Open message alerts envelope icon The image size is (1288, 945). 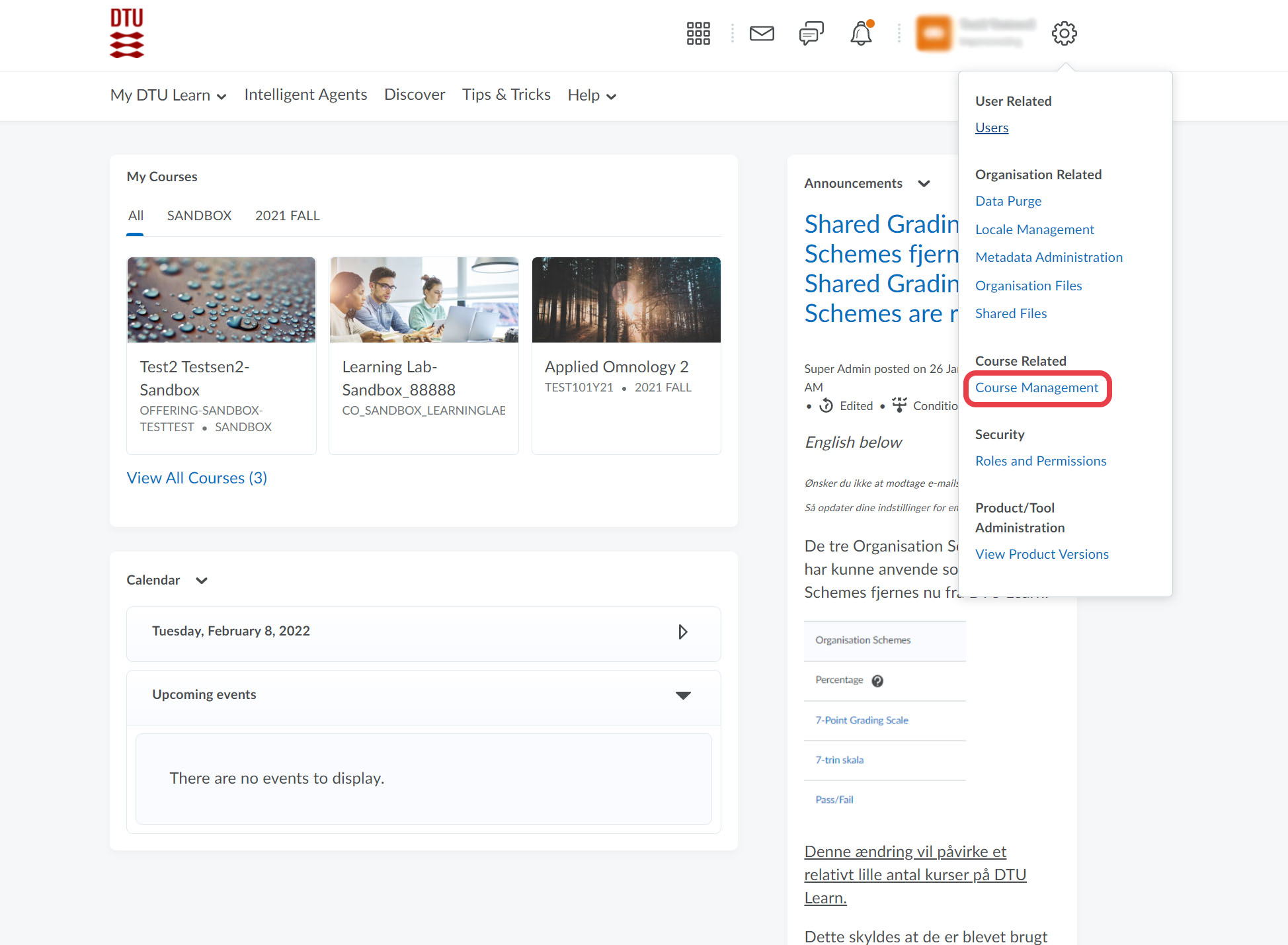(x=762, y=33)
